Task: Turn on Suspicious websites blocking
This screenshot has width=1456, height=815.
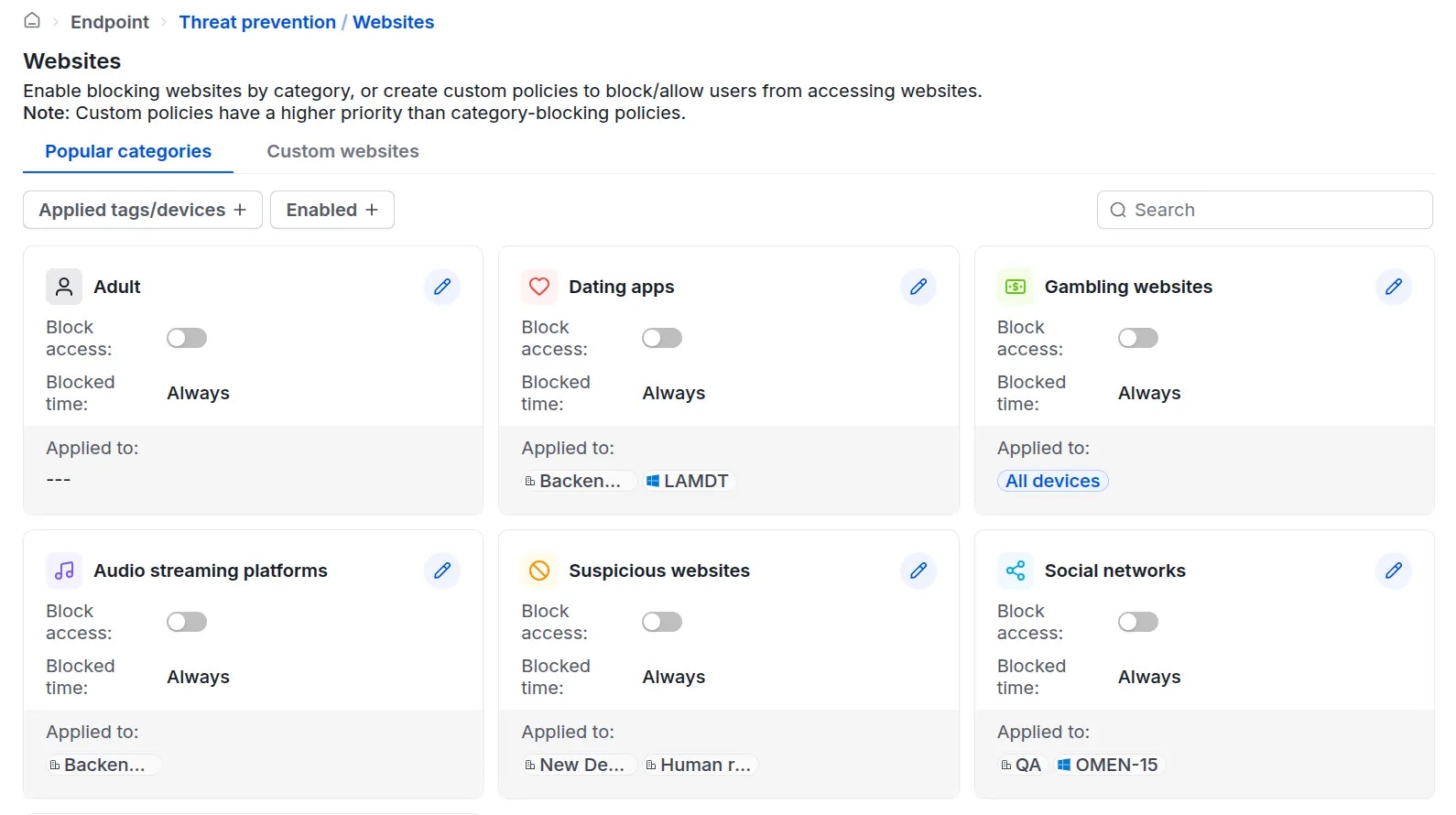Action: point(662,622)
